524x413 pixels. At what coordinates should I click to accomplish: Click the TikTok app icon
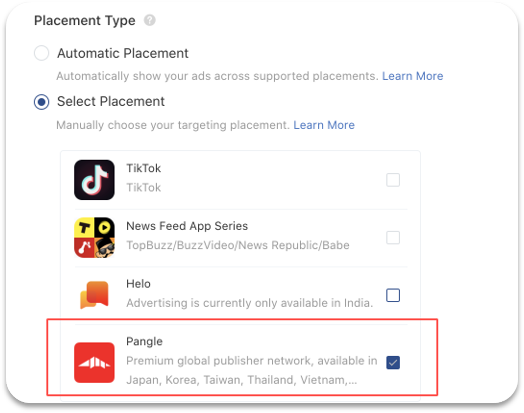[94, 180]
